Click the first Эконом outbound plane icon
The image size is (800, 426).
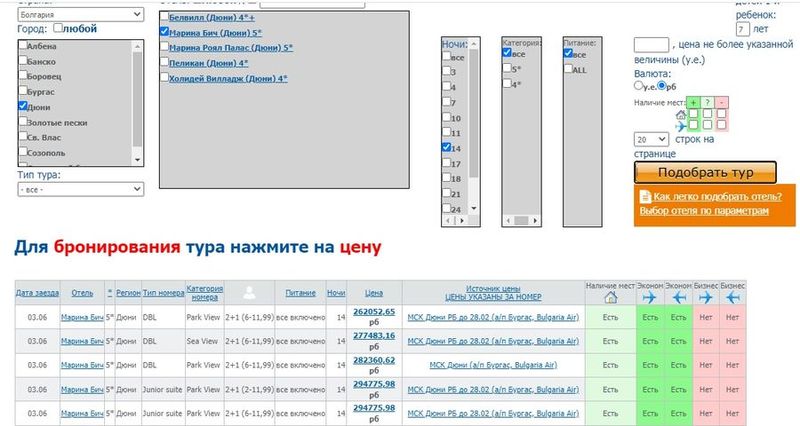(x=649, y=298)
